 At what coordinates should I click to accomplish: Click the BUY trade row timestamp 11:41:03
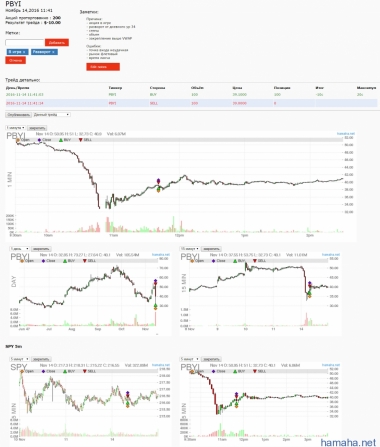(x=25, y=95)
